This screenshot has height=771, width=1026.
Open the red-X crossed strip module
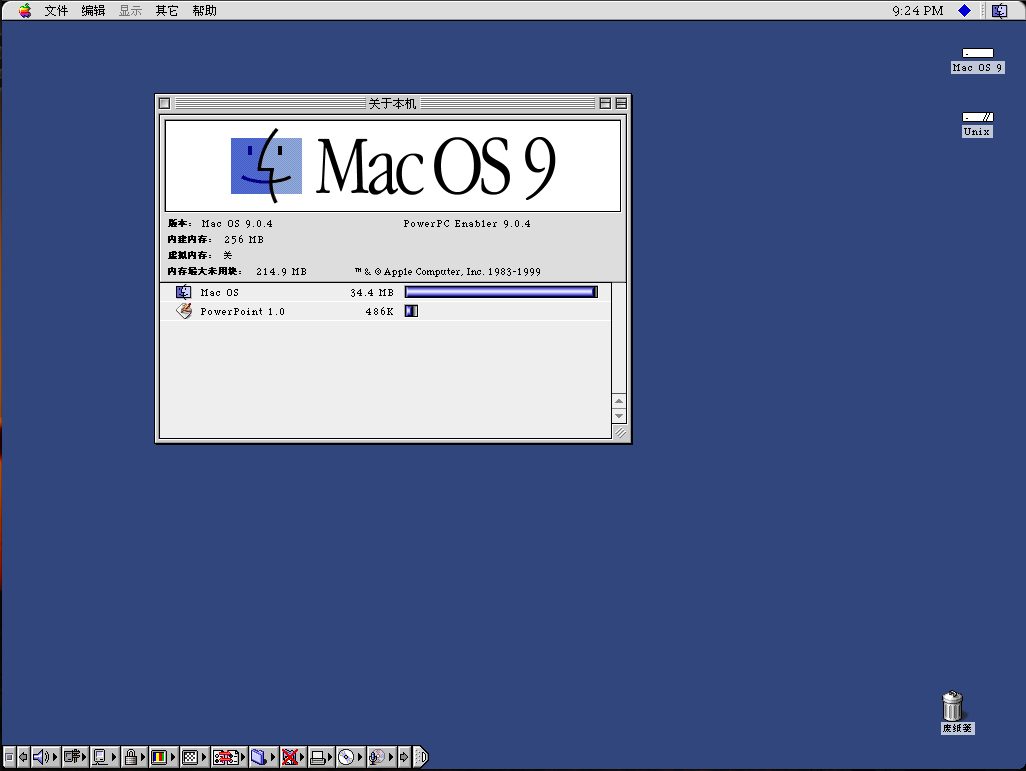(292, 757)
